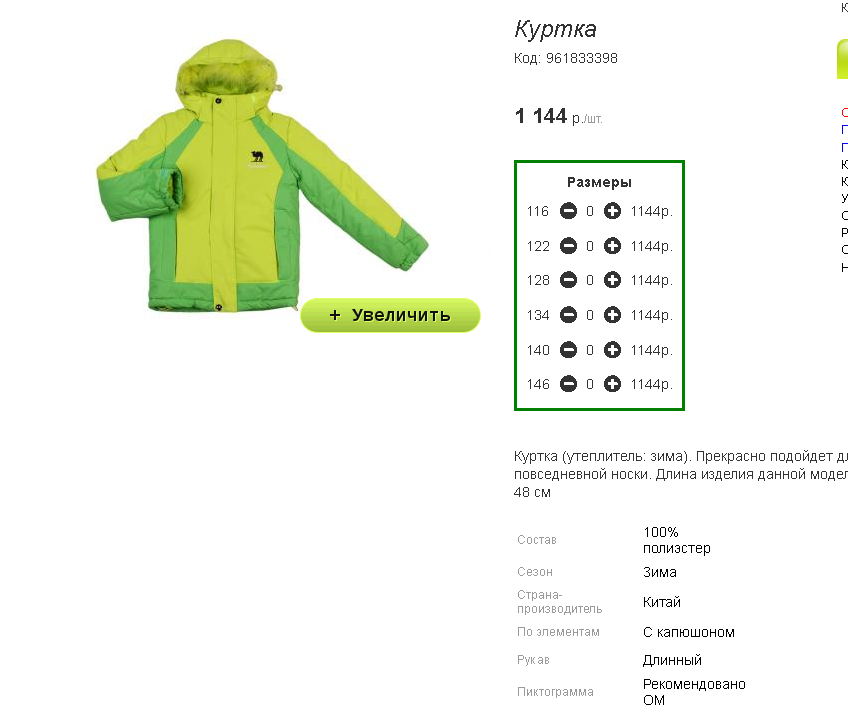Viewport: 848px width, 719px height.
Task: Increase quantity for size 116
Action: pos(612,211)
